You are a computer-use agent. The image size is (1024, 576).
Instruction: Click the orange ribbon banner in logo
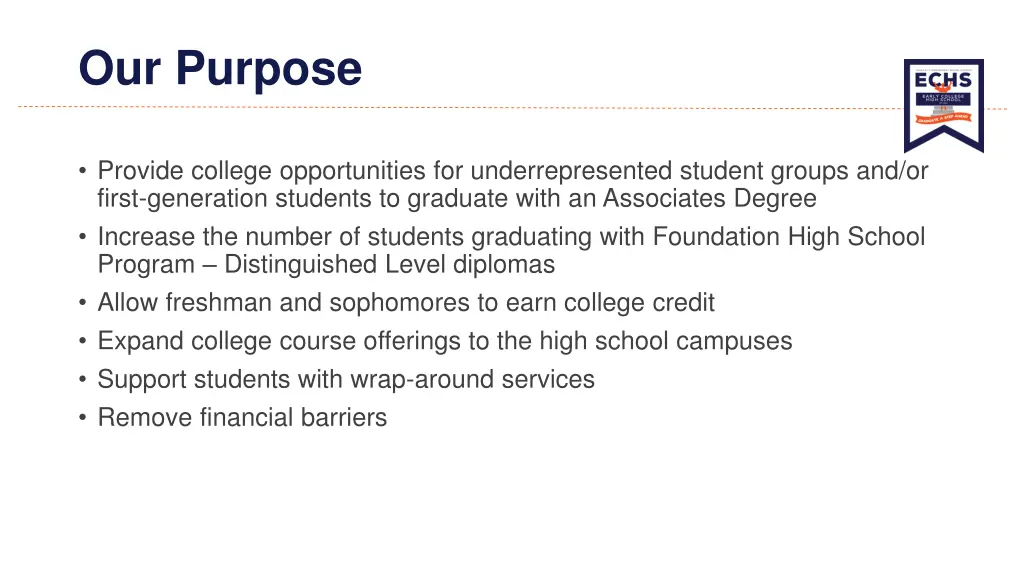(944, 118)
